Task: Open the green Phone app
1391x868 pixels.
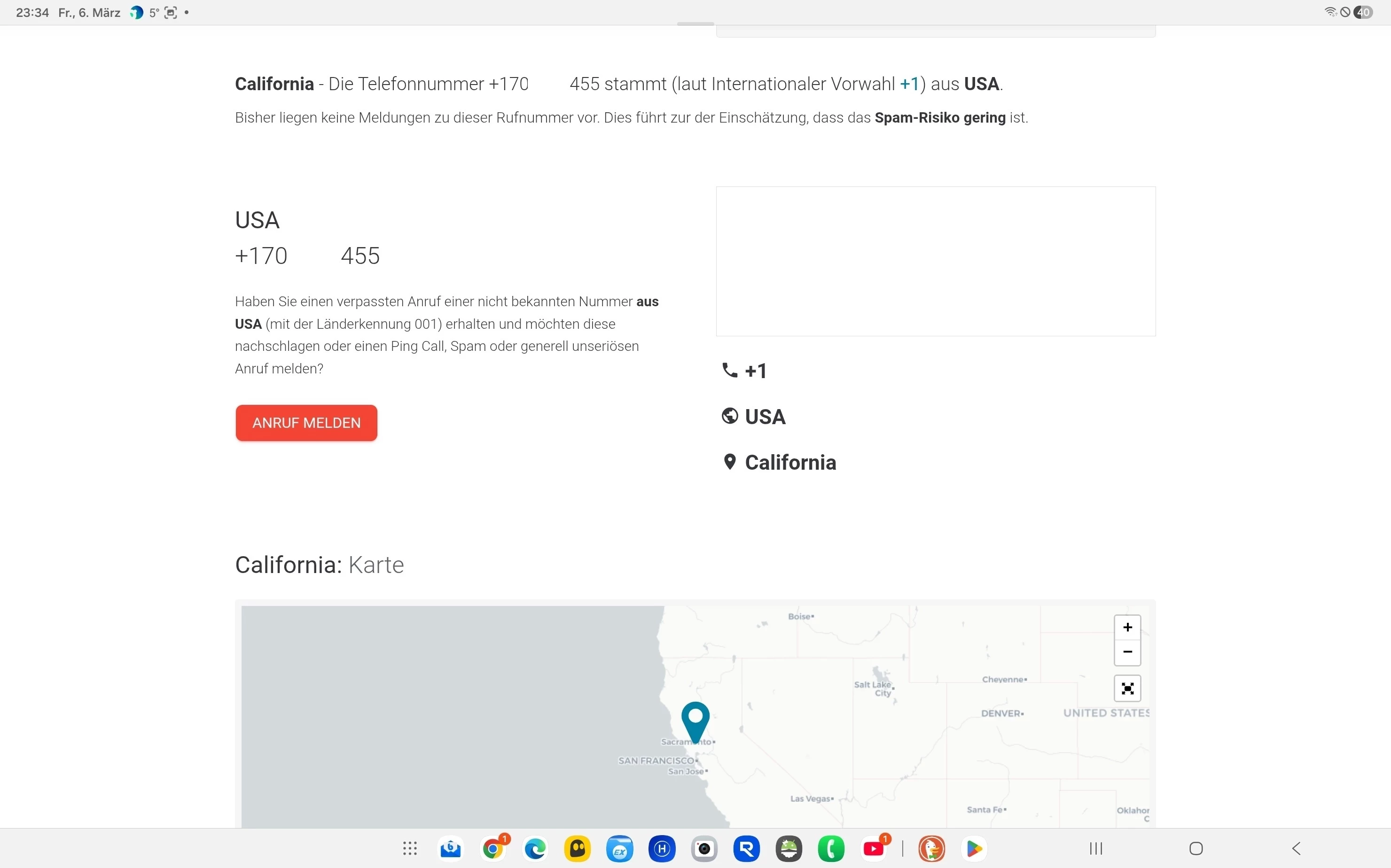Action: tap(831, 848)
